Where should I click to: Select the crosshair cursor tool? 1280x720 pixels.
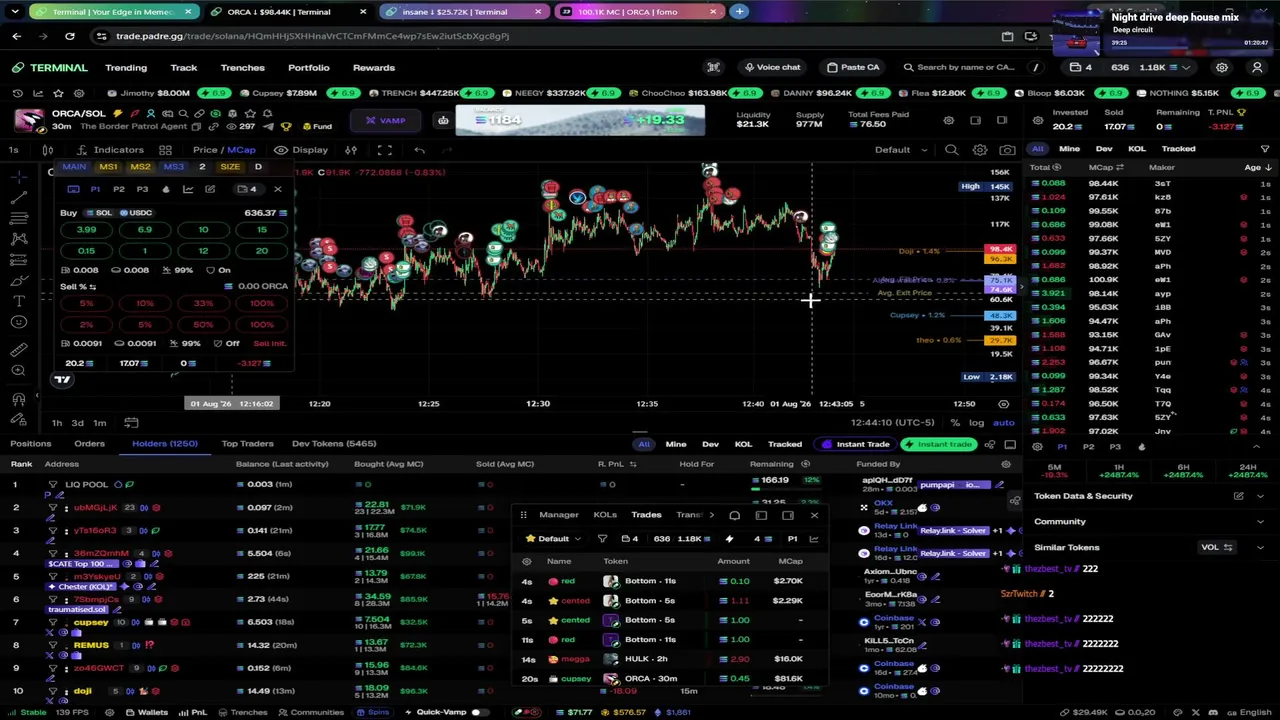pyautogui.click(x=19, y=176)
